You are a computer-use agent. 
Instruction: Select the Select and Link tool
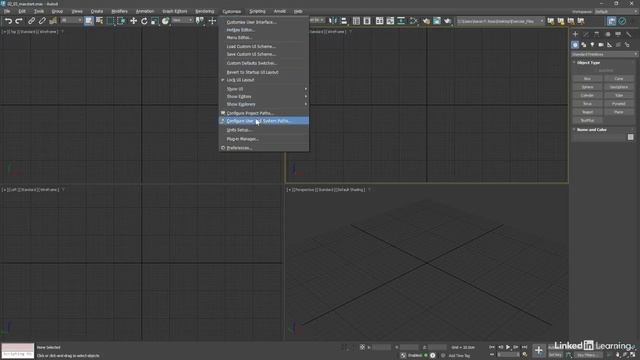[31, 21]
